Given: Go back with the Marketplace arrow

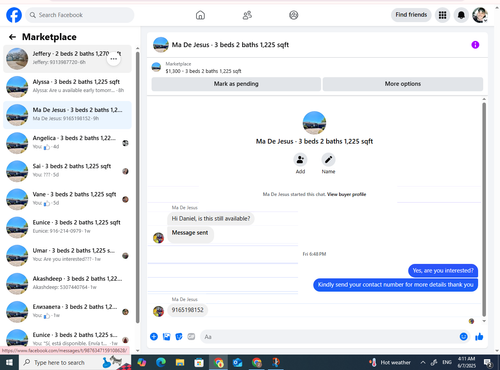Looking at the screenshot, I should point(12,37).
